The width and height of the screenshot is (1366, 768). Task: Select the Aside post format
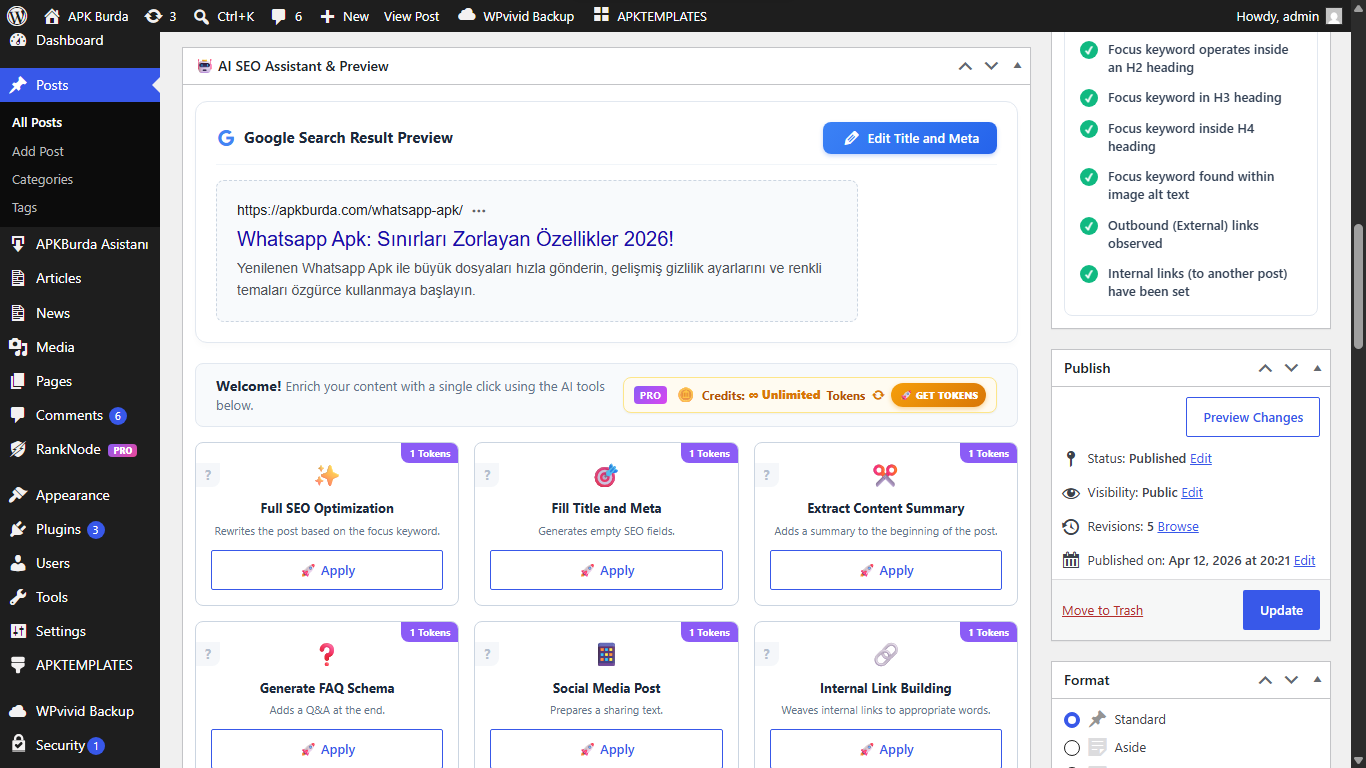tap(1072, 747)
